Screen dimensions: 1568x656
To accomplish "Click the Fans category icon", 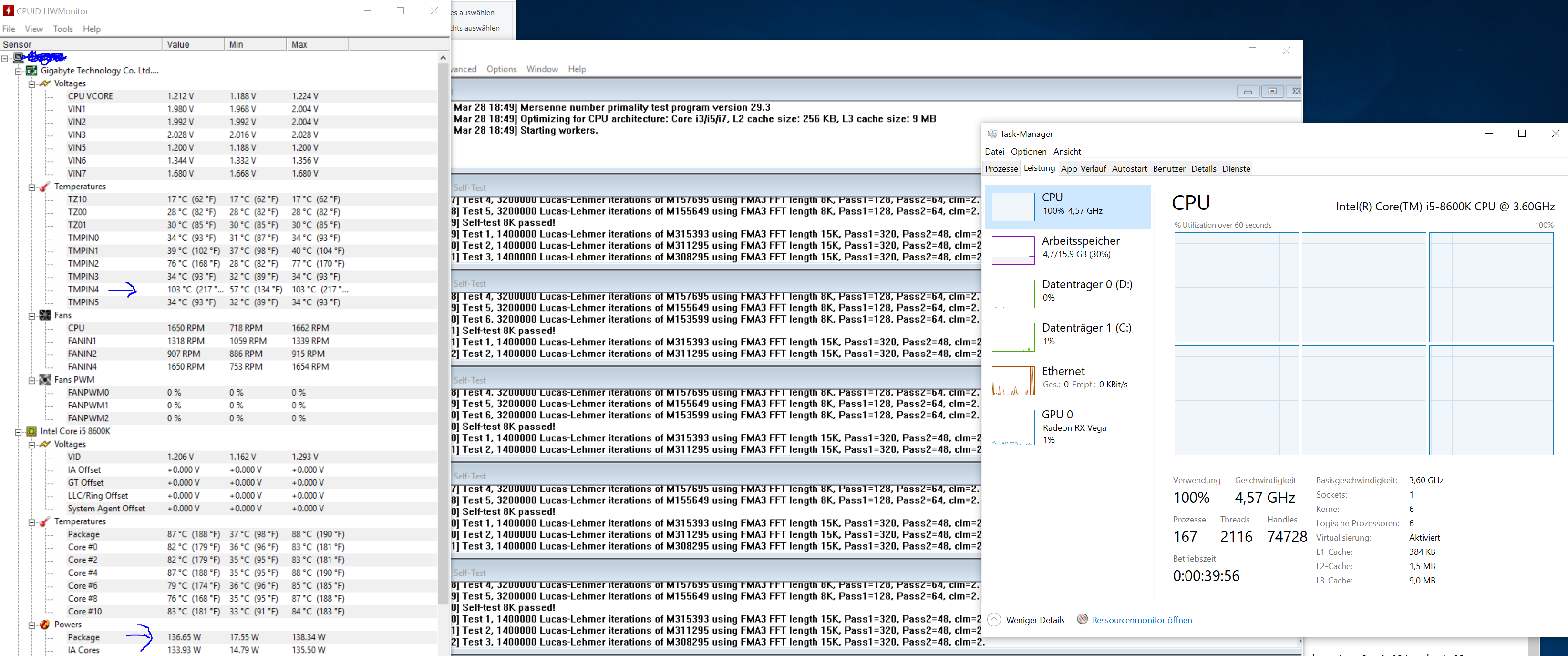I will (x=45, y=315).
